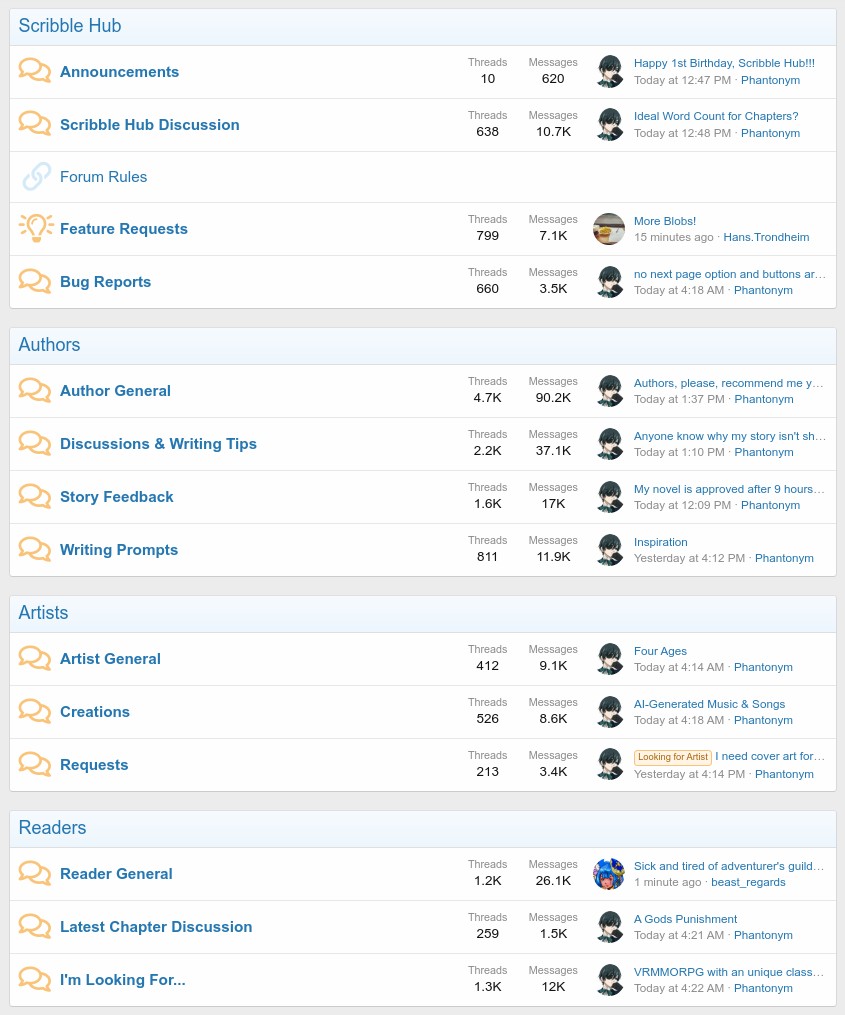Open the "I'm Looking For..." forum
Image resolution: width=845 pixels, height=1015 pixels.
pos(122,980)
